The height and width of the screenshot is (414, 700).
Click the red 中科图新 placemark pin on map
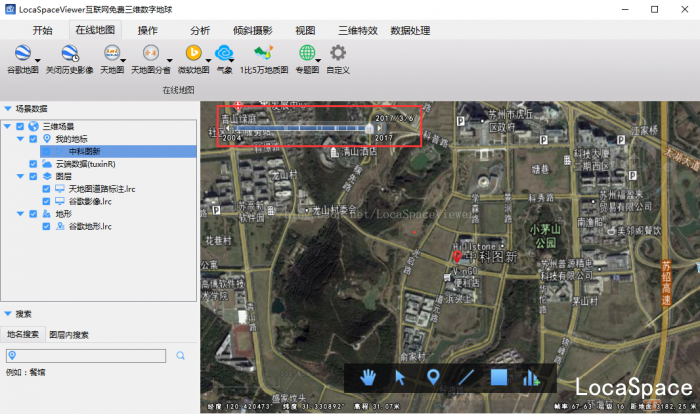[457, 256]
